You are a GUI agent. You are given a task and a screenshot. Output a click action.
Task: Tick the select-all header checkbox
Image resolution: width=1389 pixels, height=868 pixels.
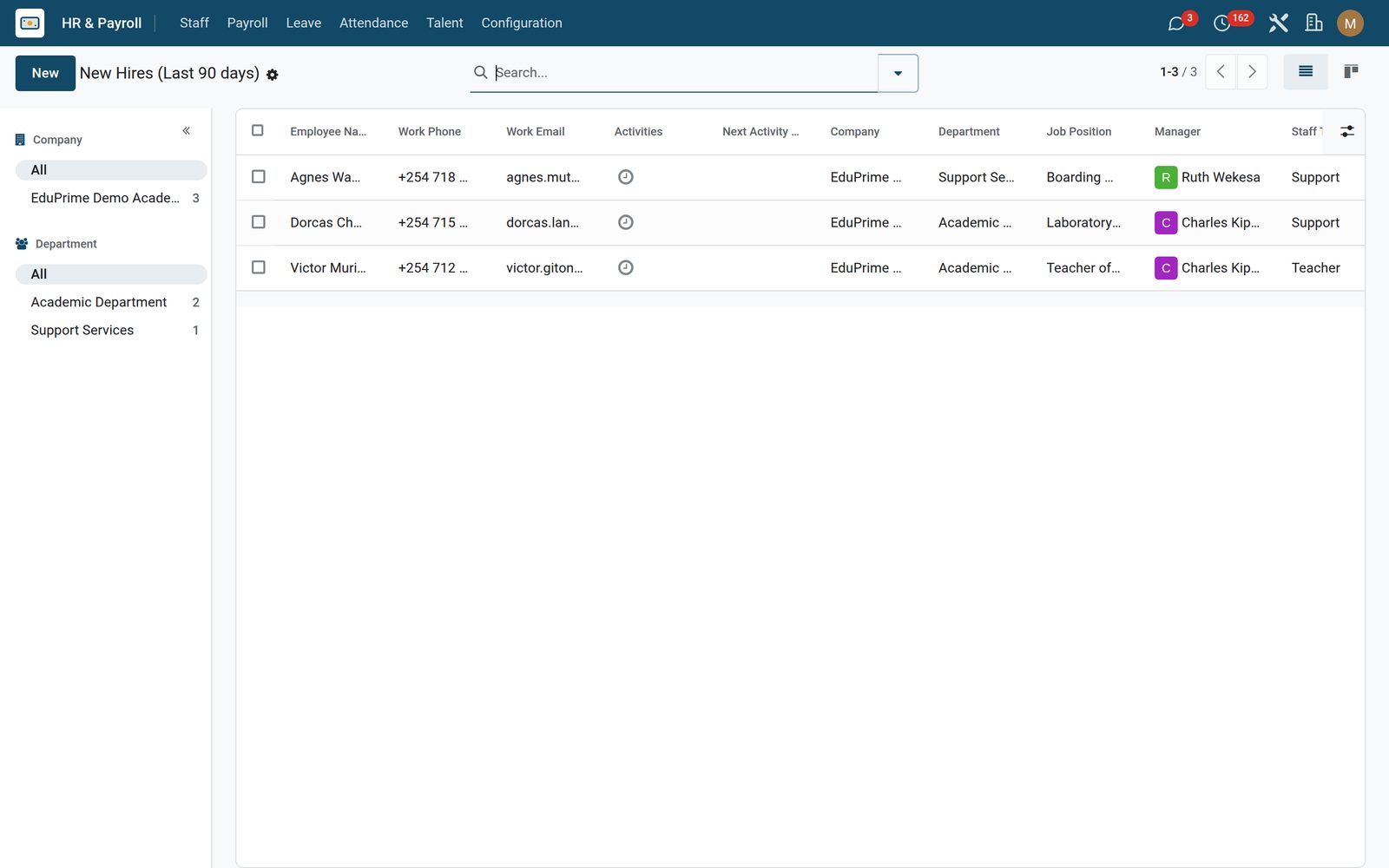pyautogui.click(x=258, y=130)
